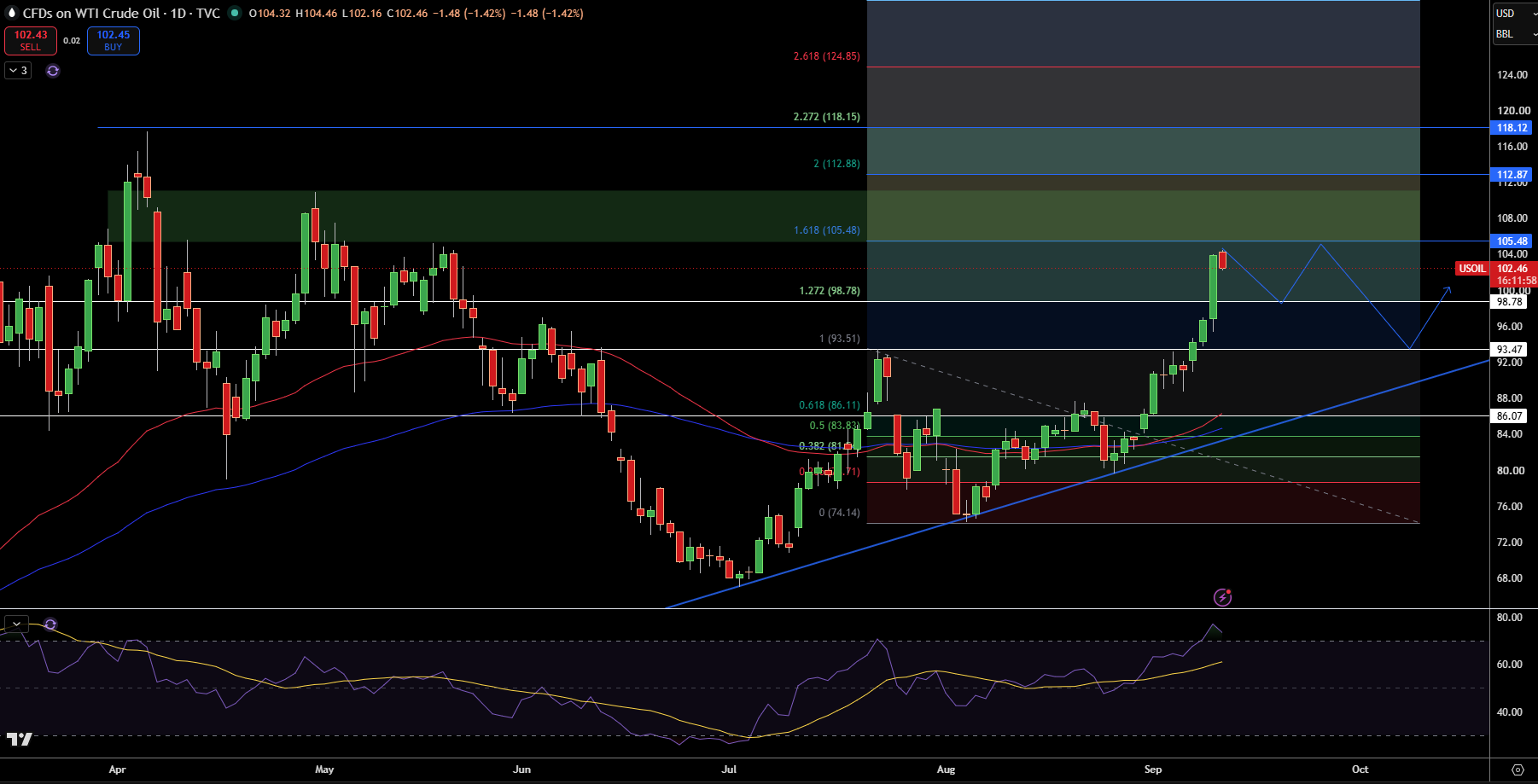1538x784 pixels.
Task: Click the purple icon in the RSI pane legend
Action: point(50,624)
